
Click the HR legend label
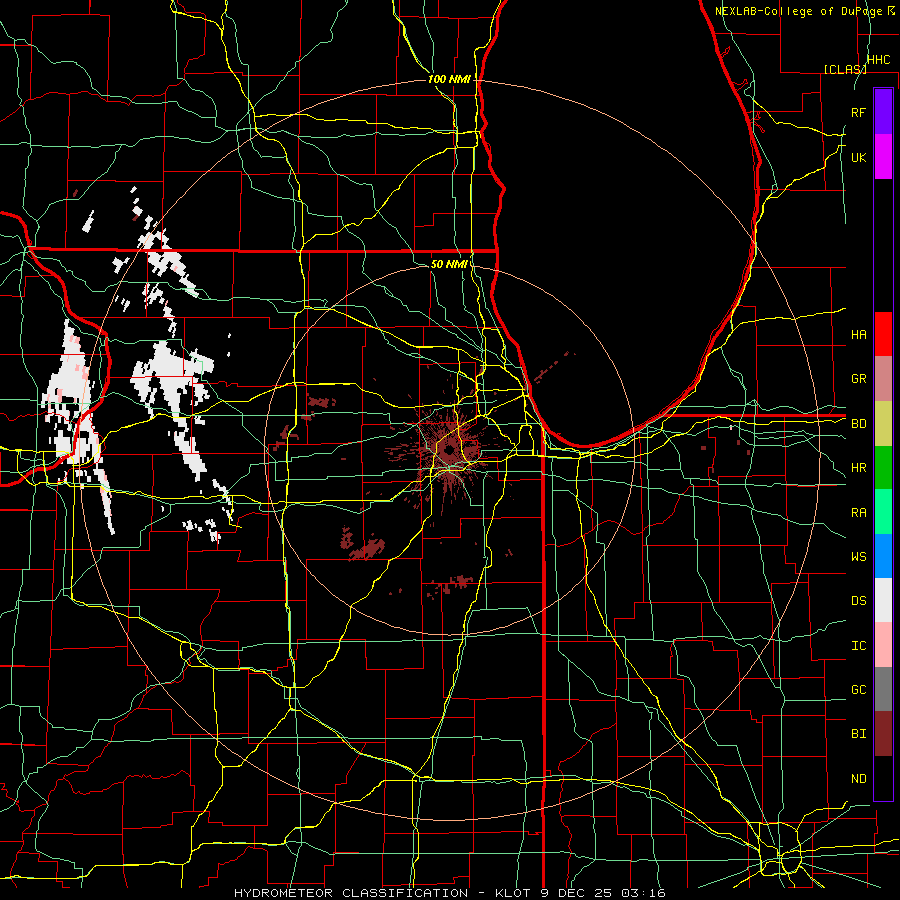coord(859,468)
